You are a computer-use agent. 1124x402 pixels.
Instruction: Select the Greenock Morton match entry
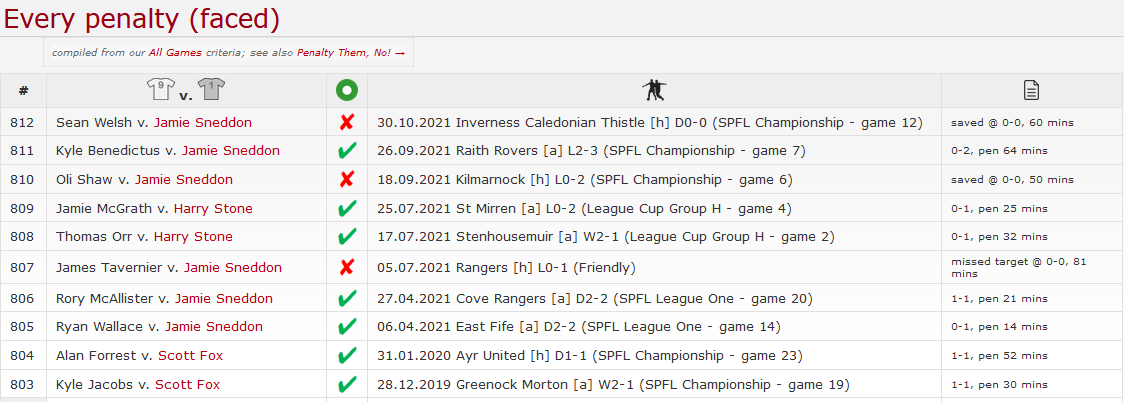[614, 384]
